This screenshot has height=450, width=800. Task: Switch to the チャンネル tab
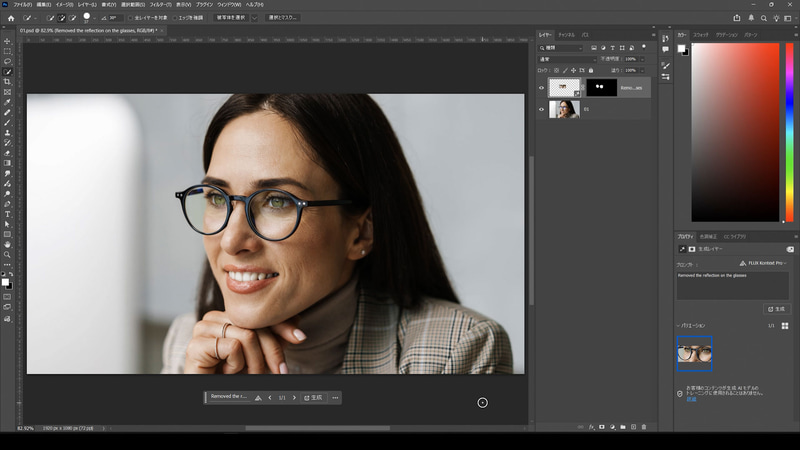click(566, 34)
